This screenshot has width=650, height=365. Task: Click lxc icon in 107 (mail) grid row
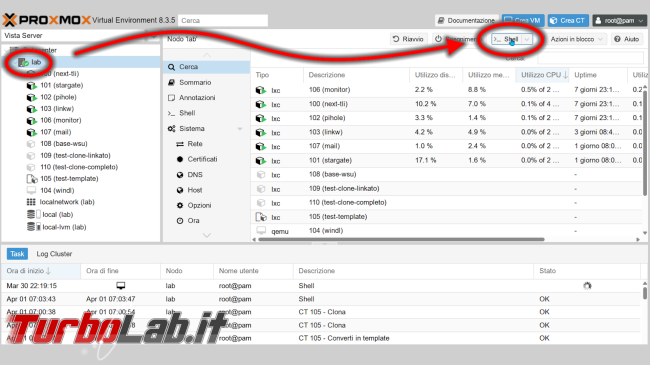click(260, 146)
